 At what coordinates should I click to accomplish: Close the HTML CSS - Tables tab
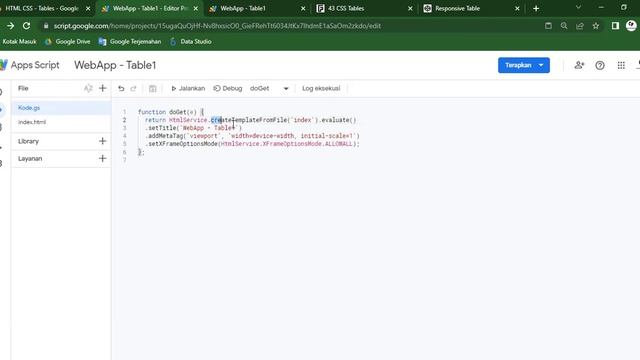click(88, 8)
